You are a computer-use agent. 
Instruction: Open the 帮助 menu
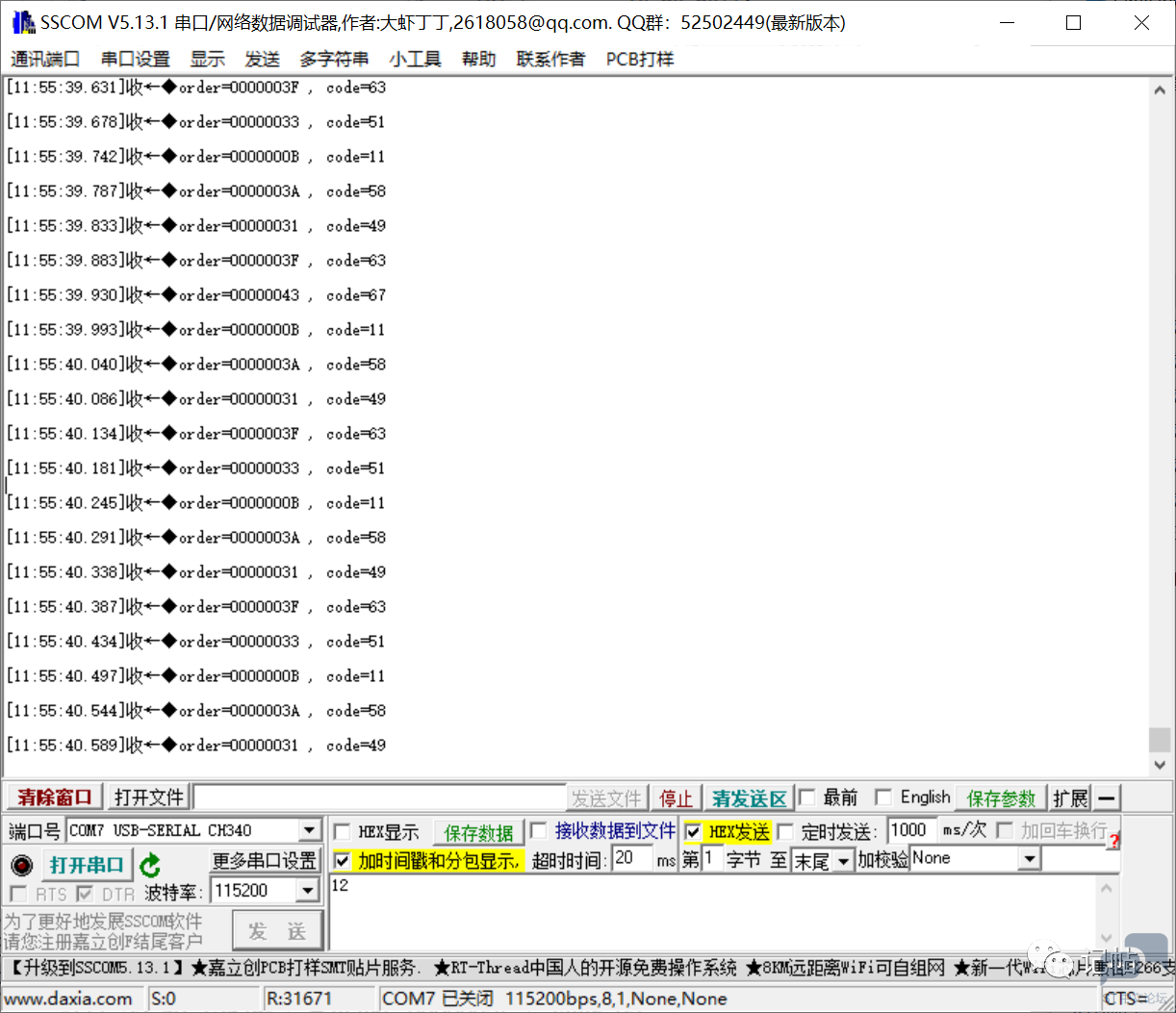click(478, 59)
